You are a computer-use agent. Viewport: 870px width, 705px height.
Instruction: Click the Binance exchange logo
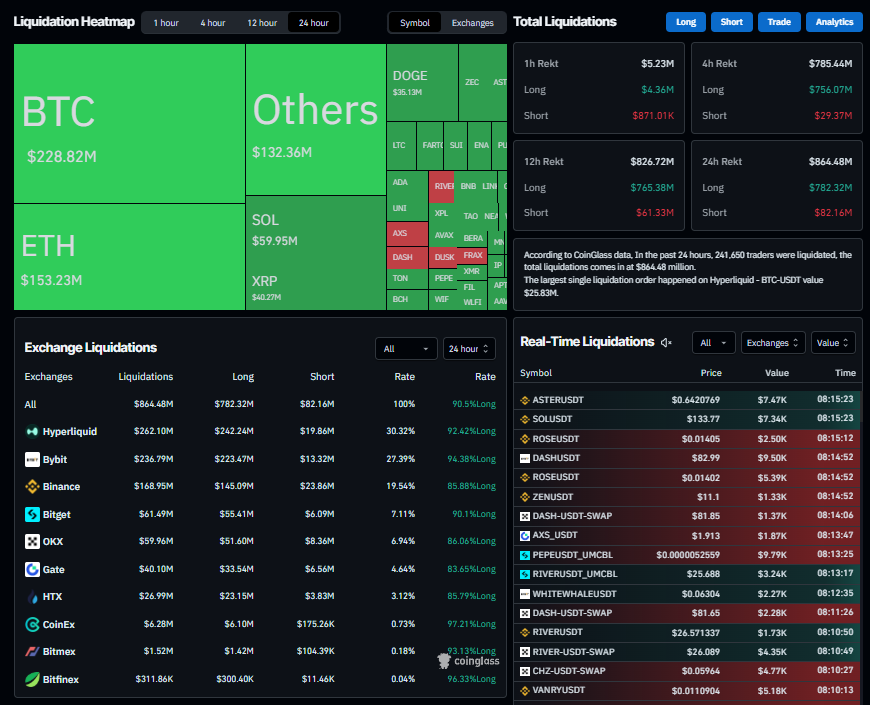[32, 487]
